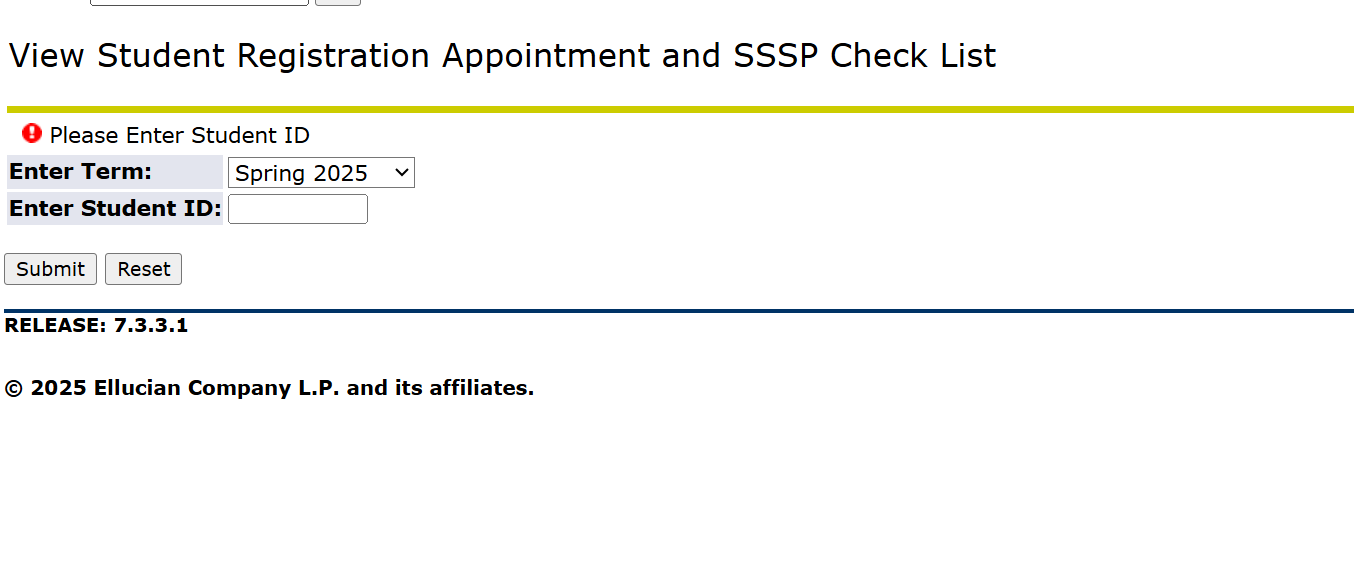This screenshot has width=1354, height=588.
Task: Click the partially visible text field at top
Action: [199, 2]
